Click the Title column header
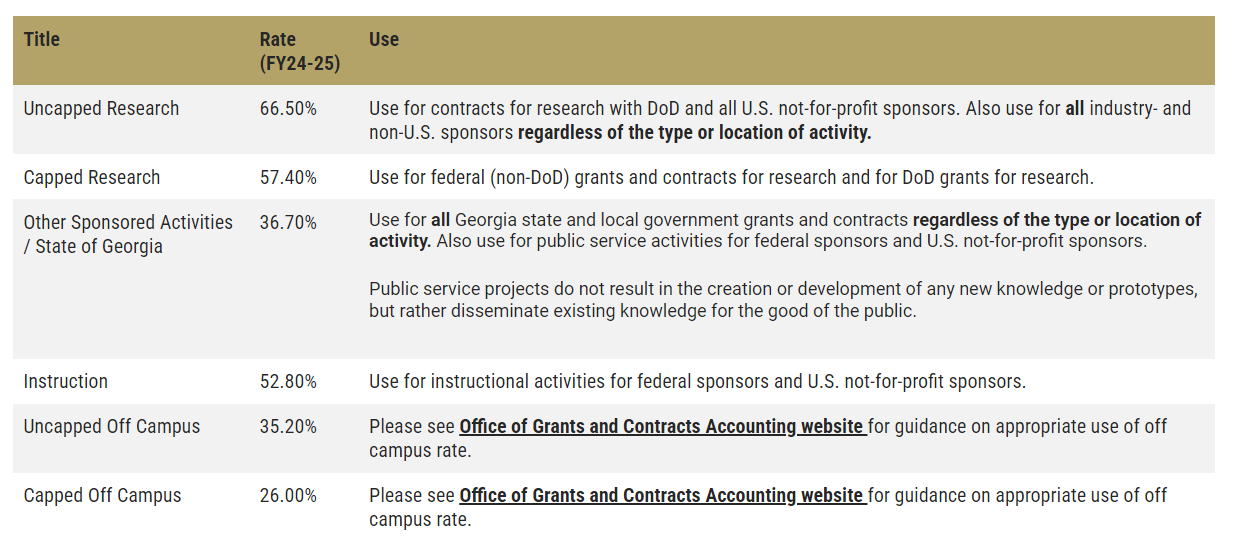Screen dimensions: 1240x547 42,40
